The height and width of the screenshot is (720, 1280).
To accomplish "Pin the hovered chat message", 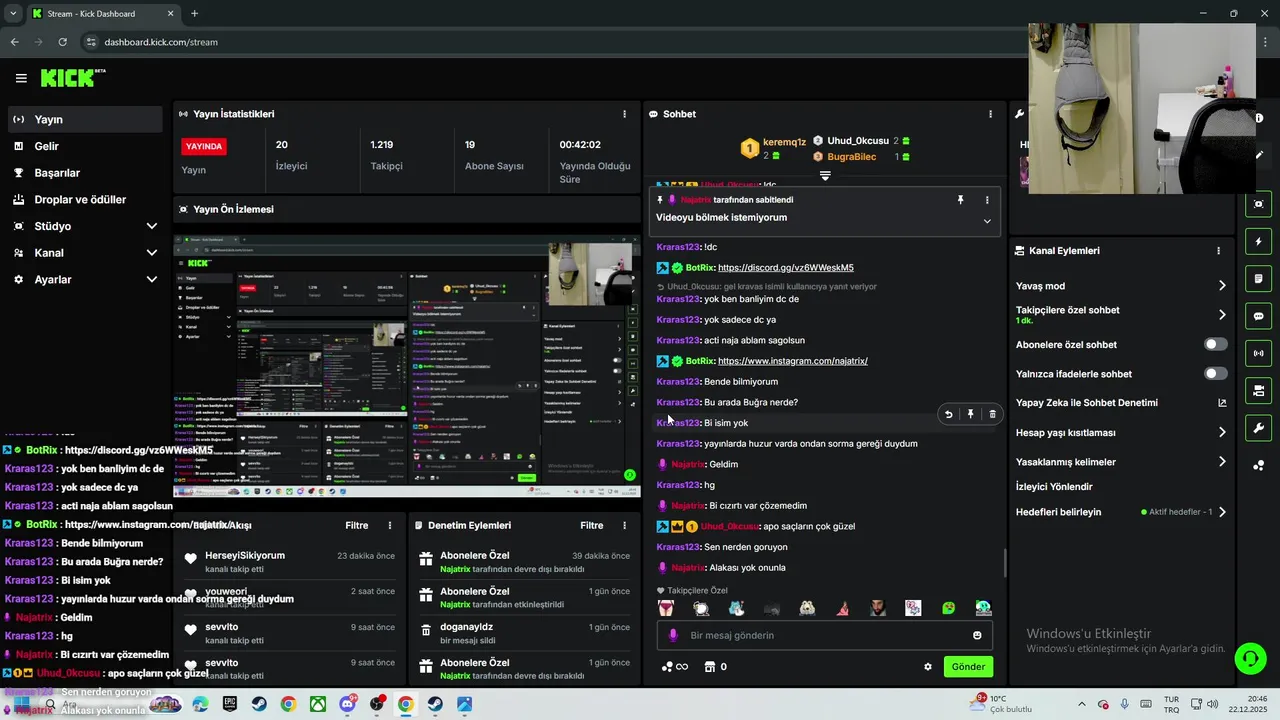I will [970, 414].
